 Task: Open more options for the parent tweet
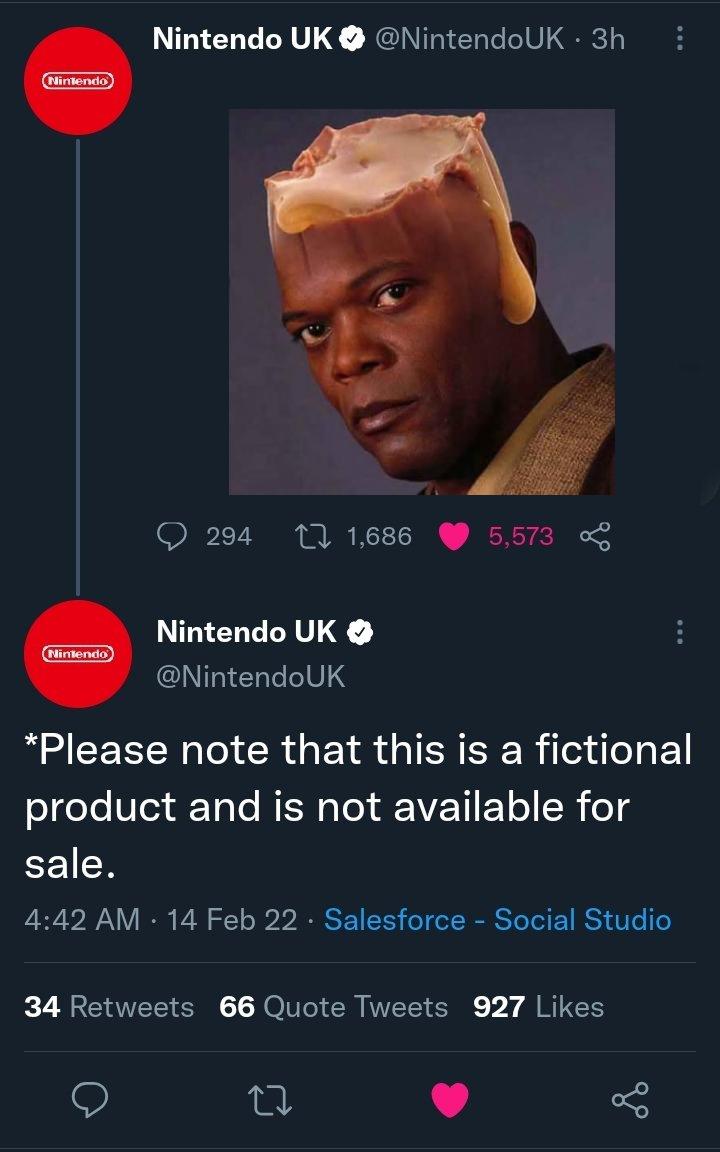click(680, 40)
